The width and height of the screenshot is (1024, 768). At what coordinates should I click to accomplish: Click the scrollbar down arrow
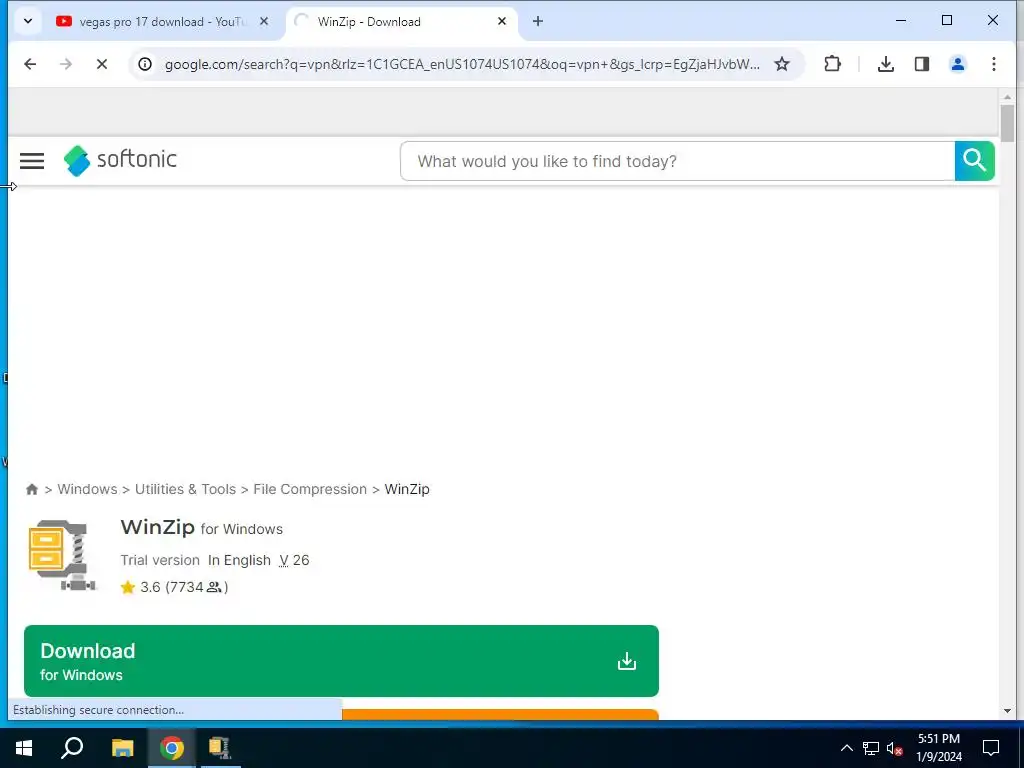(x=1007, y=711)
